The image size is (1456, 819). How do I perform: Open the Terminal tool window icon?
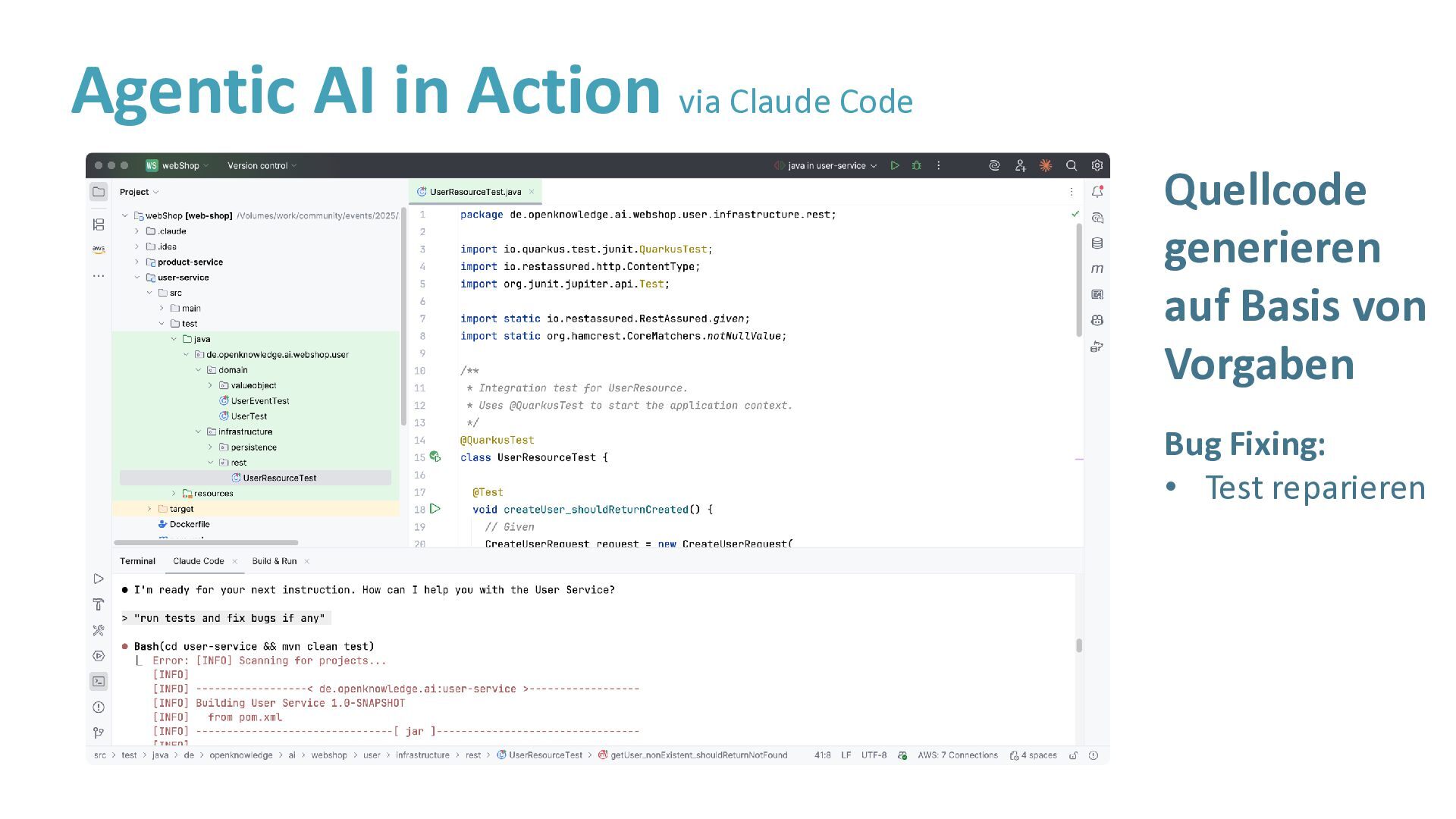coord(99,681)
